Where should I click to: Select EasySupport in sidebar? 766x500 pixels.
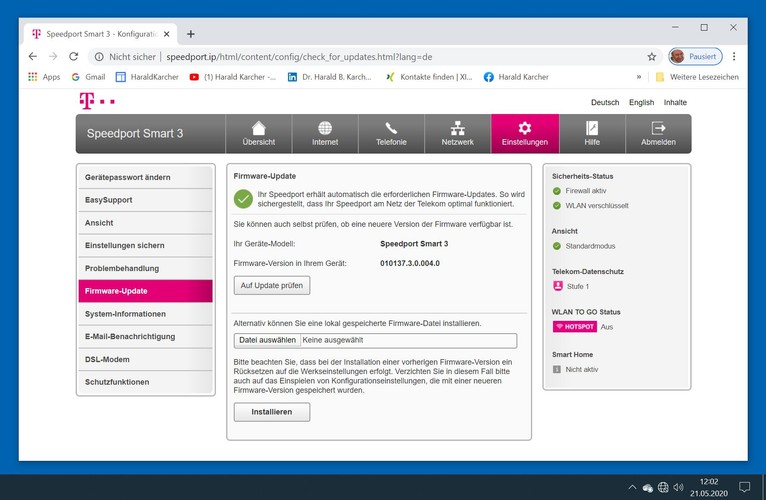(146, 200)
